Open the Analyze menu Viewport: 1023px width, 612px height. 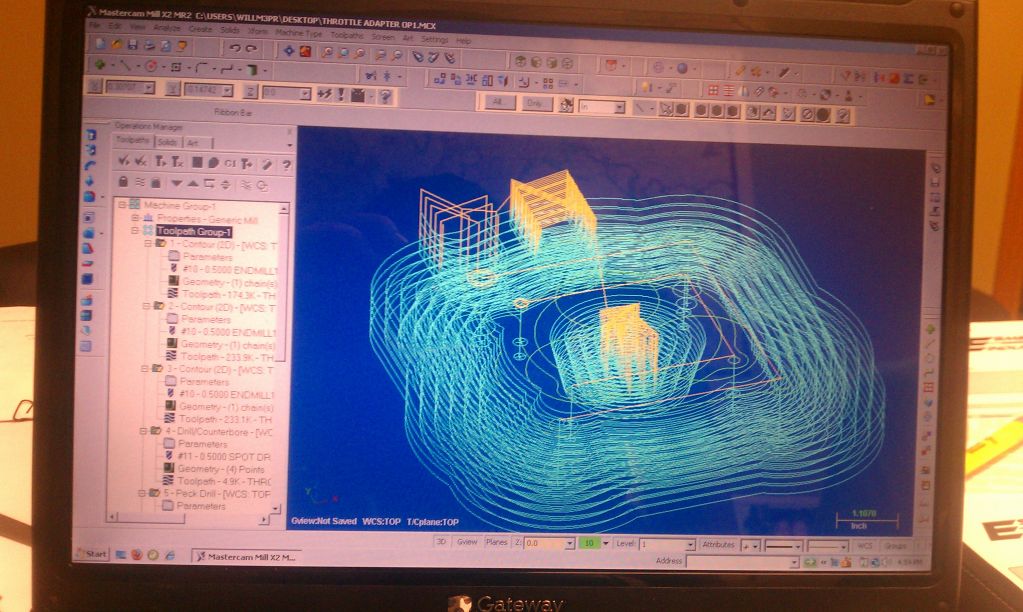tap(166, 27)
